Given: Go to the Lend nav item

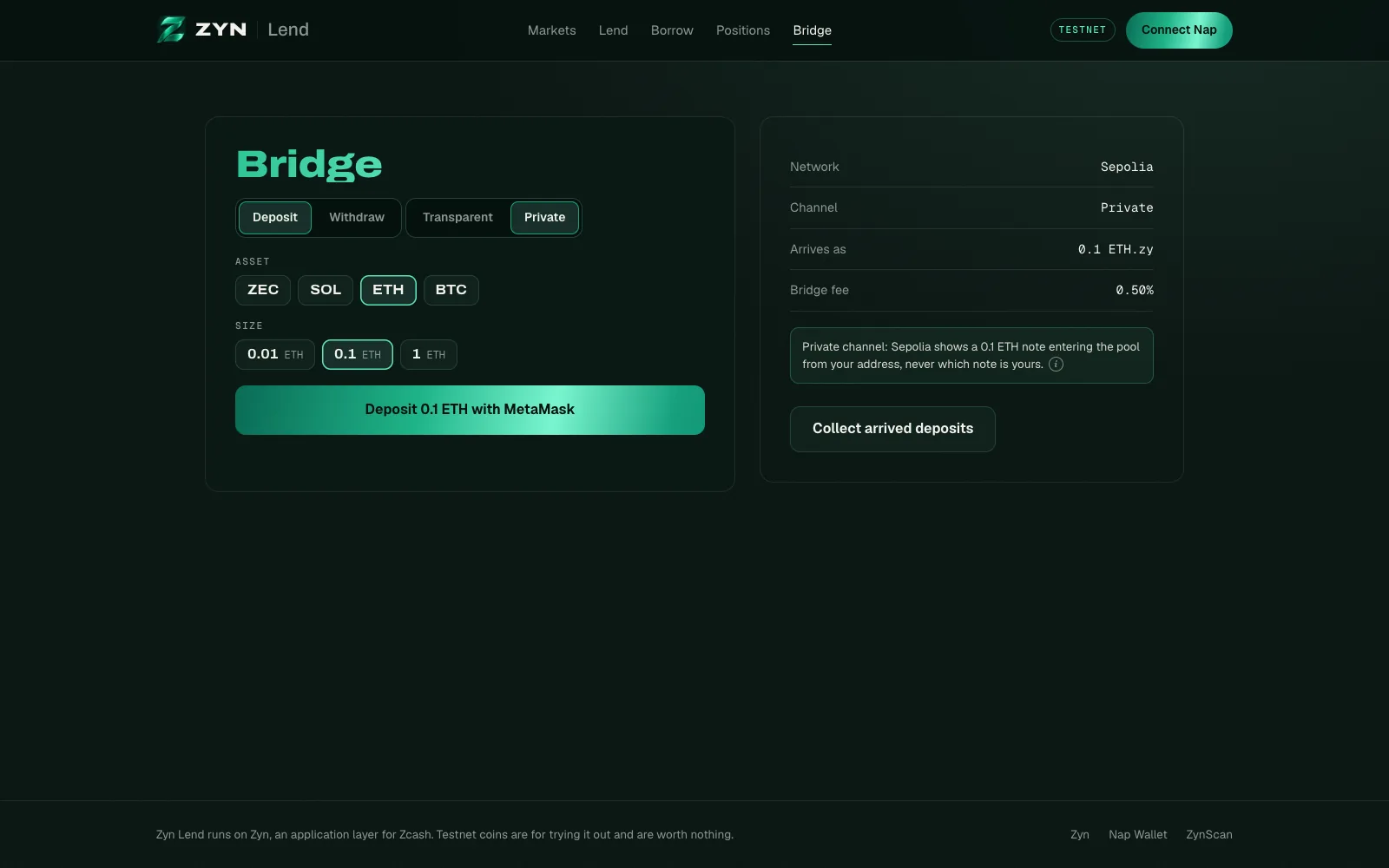Looking at the screenshot, I should click(614, 30).
